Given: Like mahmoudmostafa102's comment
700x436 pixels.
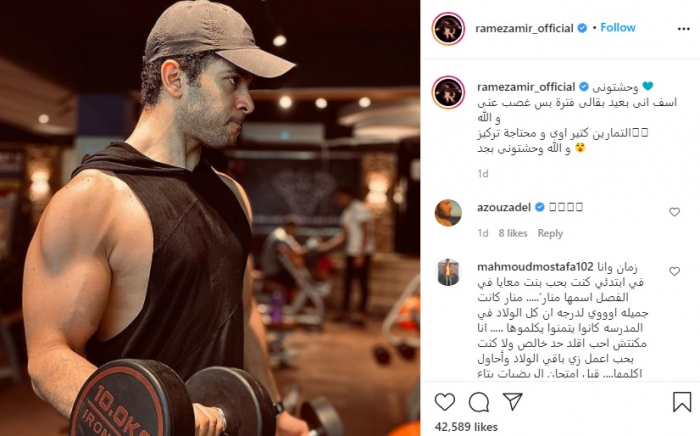Looking at the screenshot, I should point(674,271).
